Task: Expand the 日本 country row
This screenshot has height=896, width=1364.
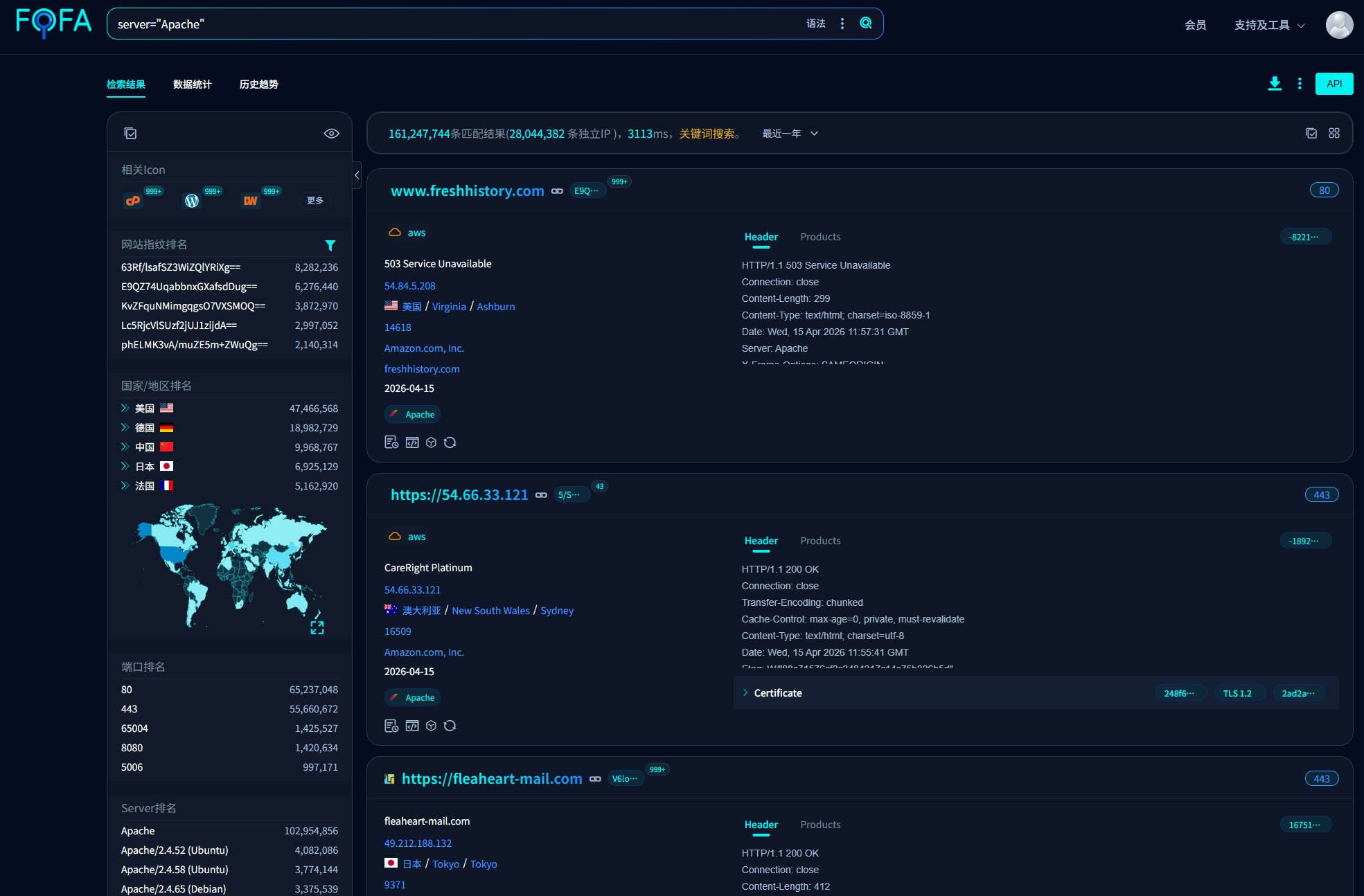Action: [125, 466]
